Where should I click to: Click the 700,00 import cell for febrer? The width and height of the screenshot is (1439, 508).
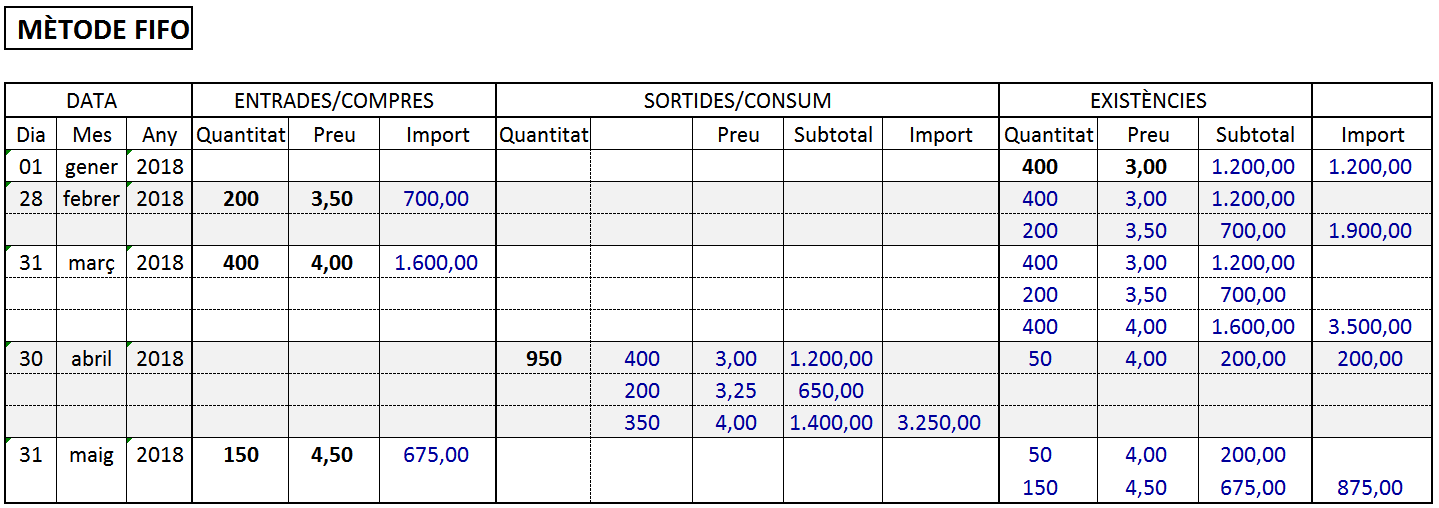[x=436, y=198]
